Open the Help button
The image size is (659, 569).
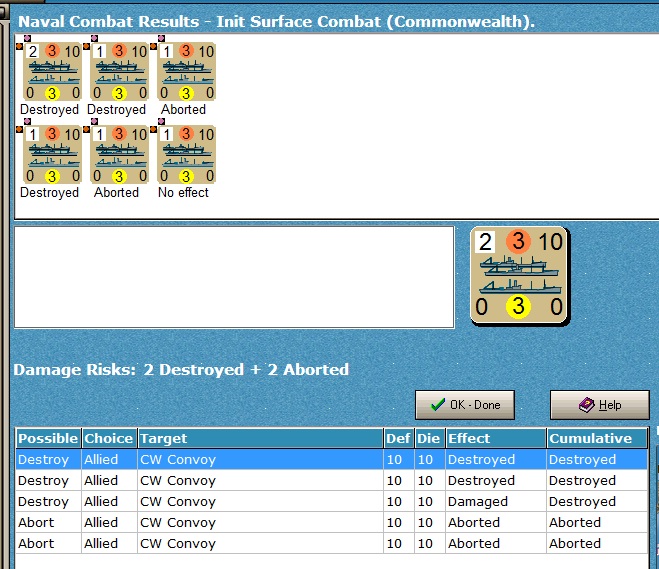600,405
